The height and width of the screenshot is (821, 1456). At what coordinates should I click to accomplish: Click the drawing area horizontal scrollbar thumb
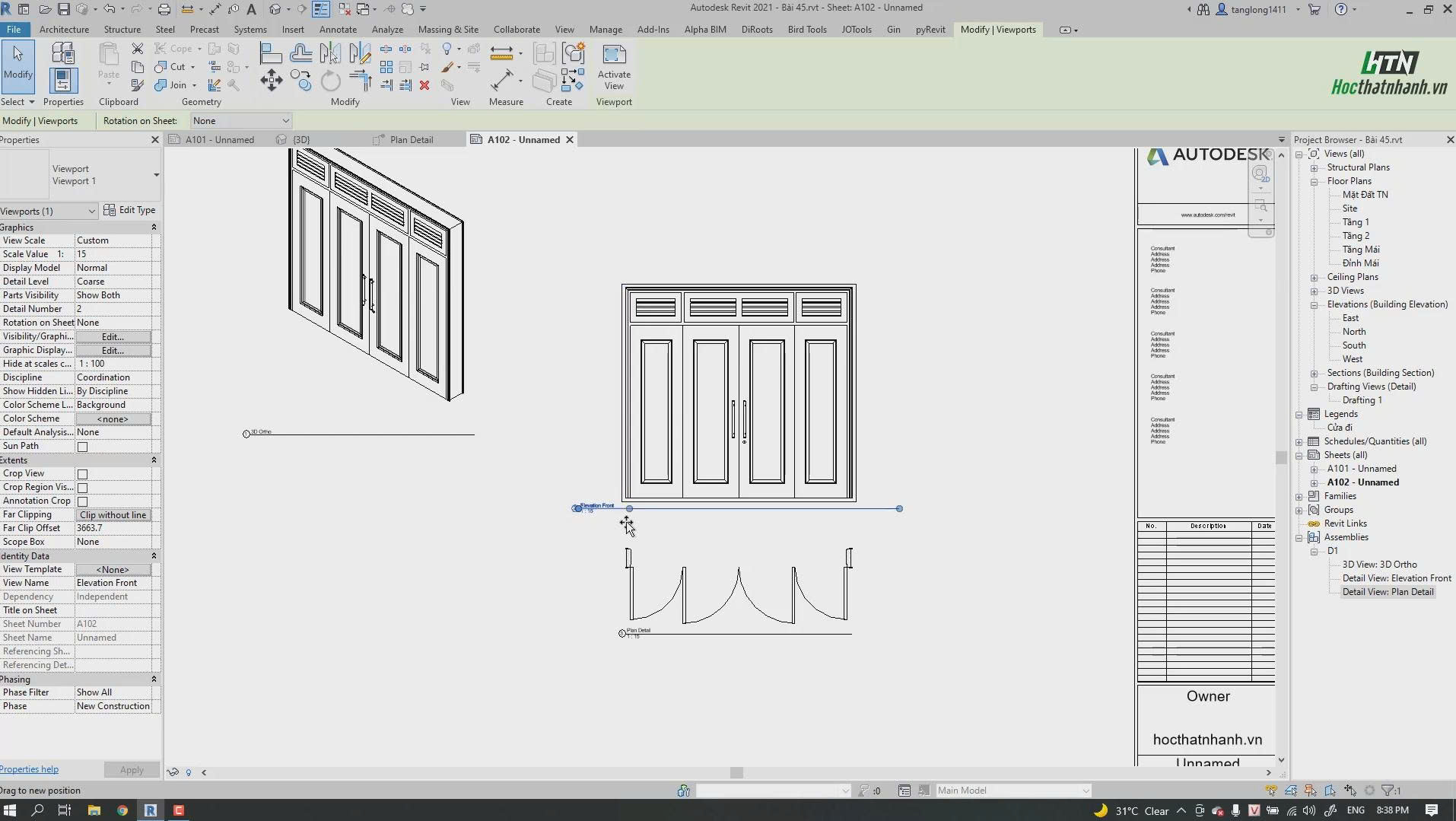click(x=736, y=773)
